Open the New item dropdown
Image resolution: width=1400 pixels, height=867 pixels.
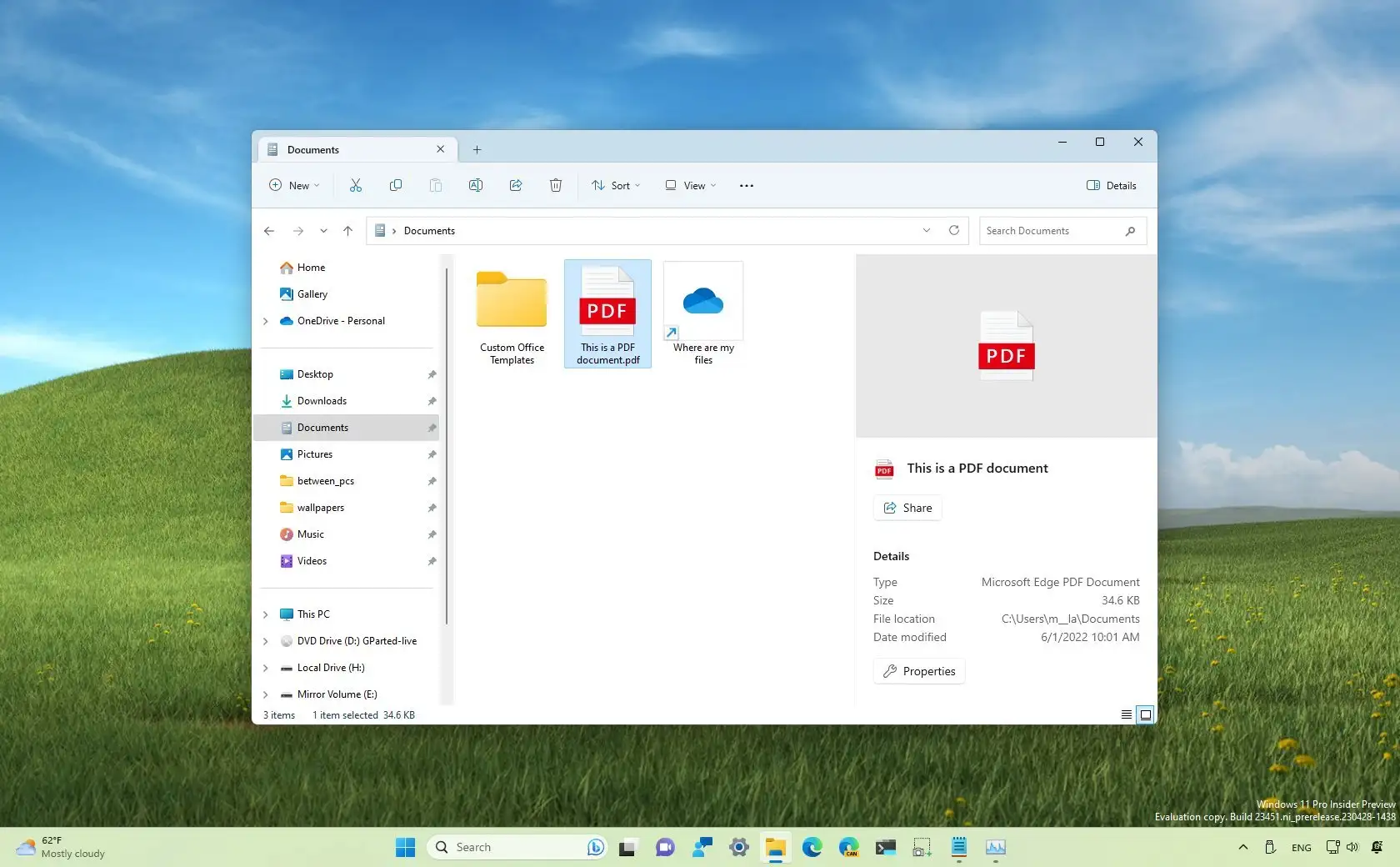(294, 185)
